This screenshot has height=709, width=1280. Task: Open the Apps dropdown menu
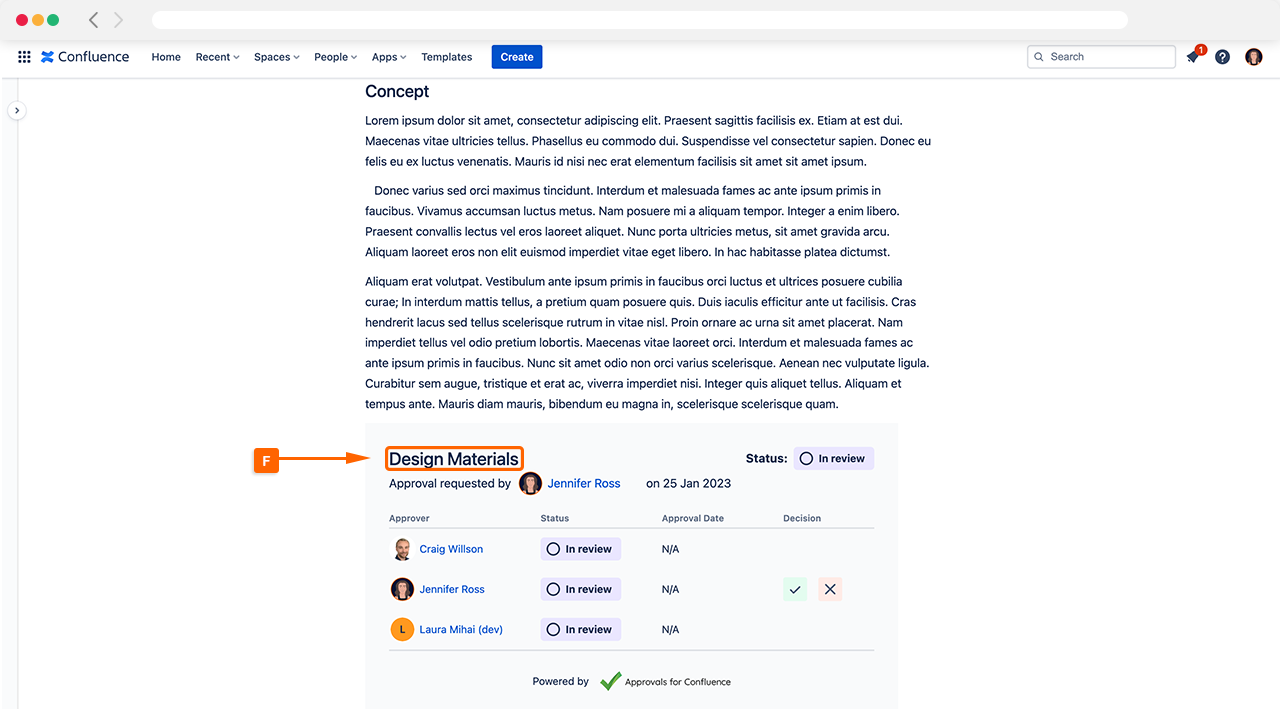pyautogui.click(x=389, y=57)
